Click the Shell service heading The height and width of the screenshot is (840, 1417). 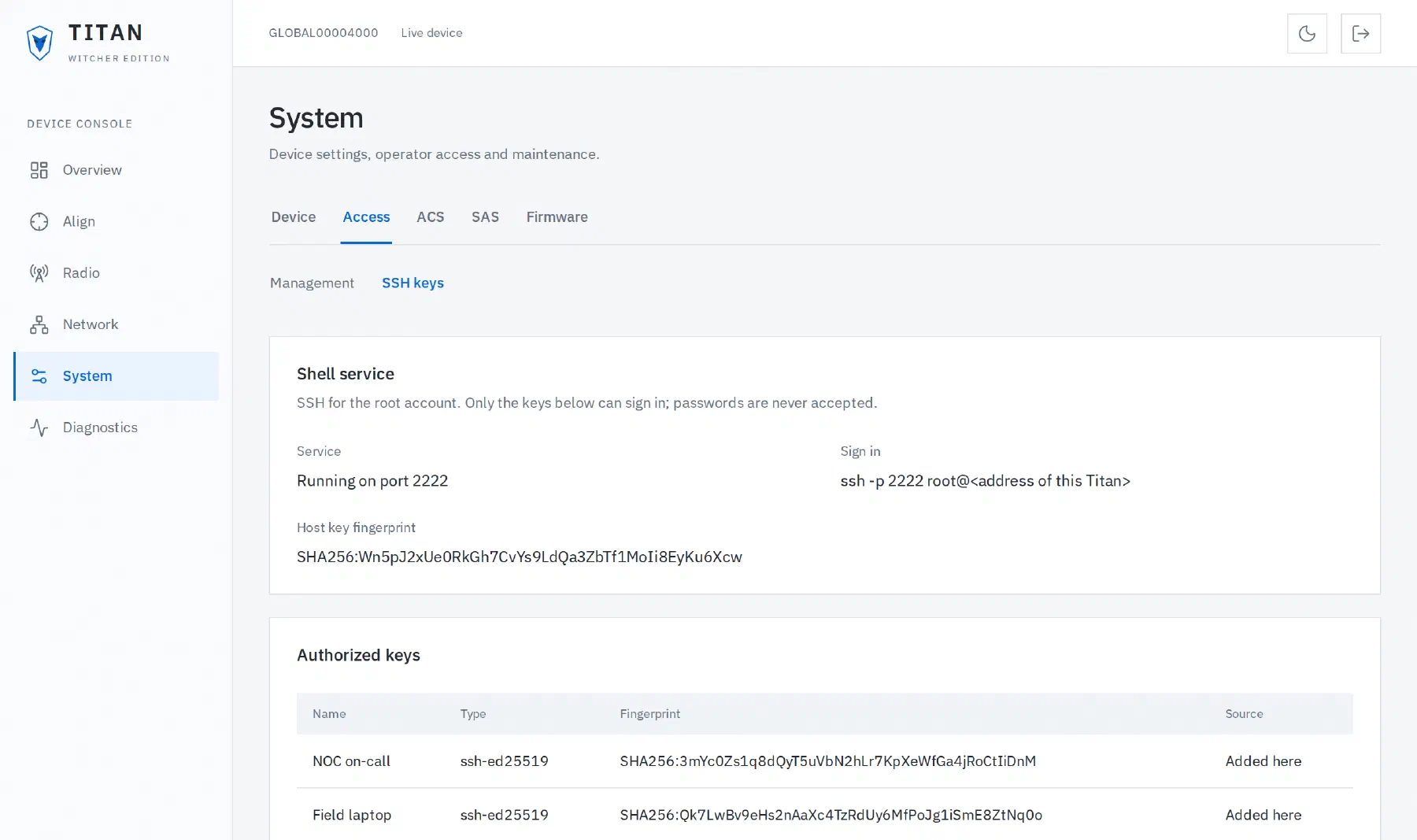[x=346, y=374]
